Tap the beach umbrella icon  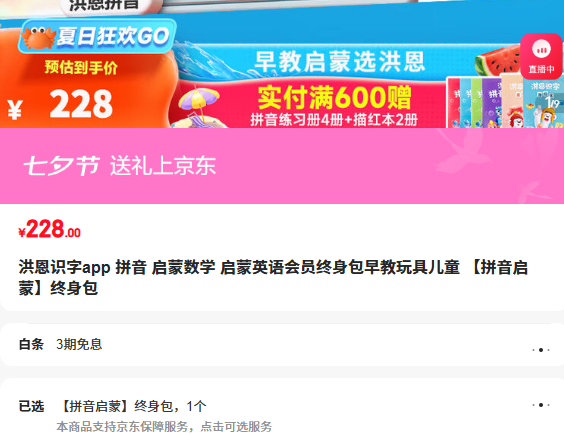(199, 105)
